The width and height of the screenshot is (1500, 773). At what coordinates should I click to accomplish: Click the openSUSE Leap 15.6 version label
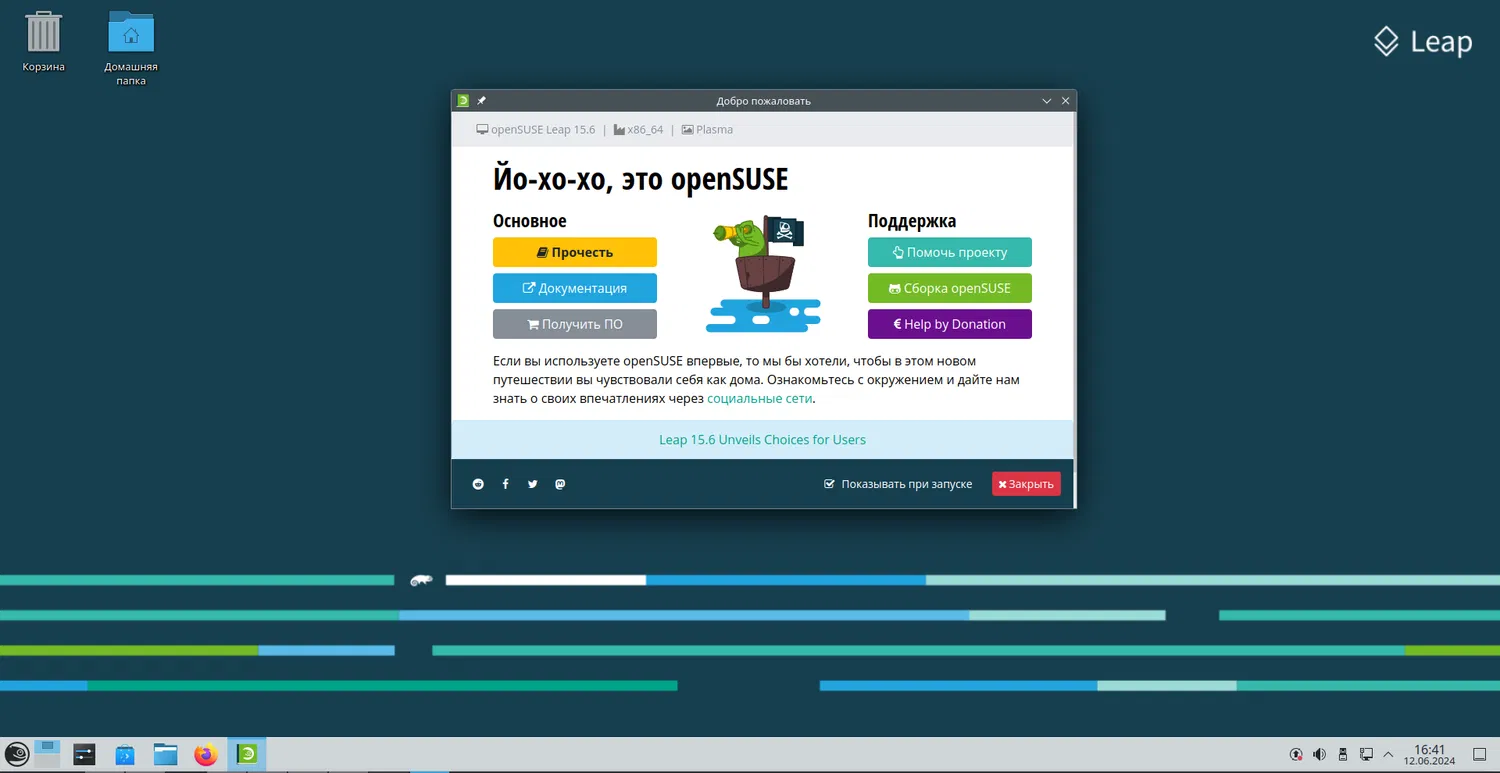coord(536,130)
